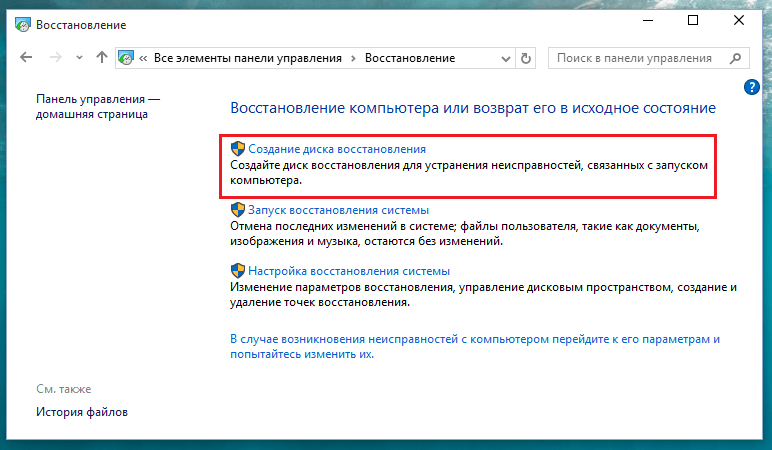
Task: Open Help via blue question mark icon
Action: click(753, 87)
